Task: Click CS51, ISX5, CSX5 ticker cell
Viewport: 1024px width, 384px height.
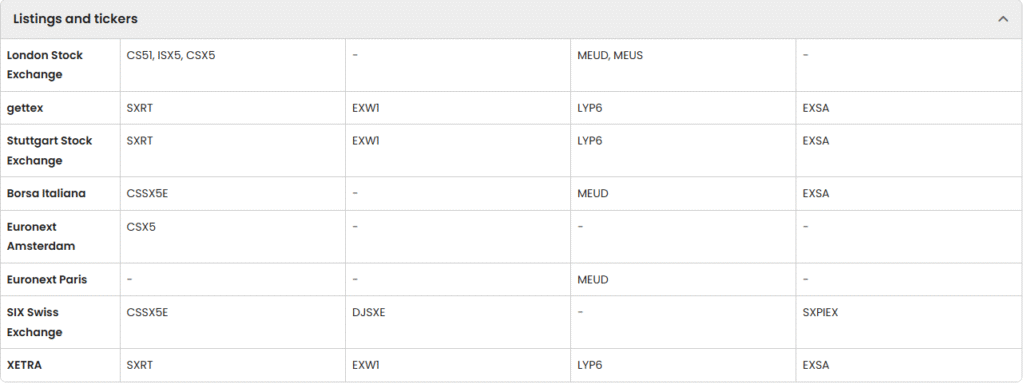Action: (x=171, y=56)
